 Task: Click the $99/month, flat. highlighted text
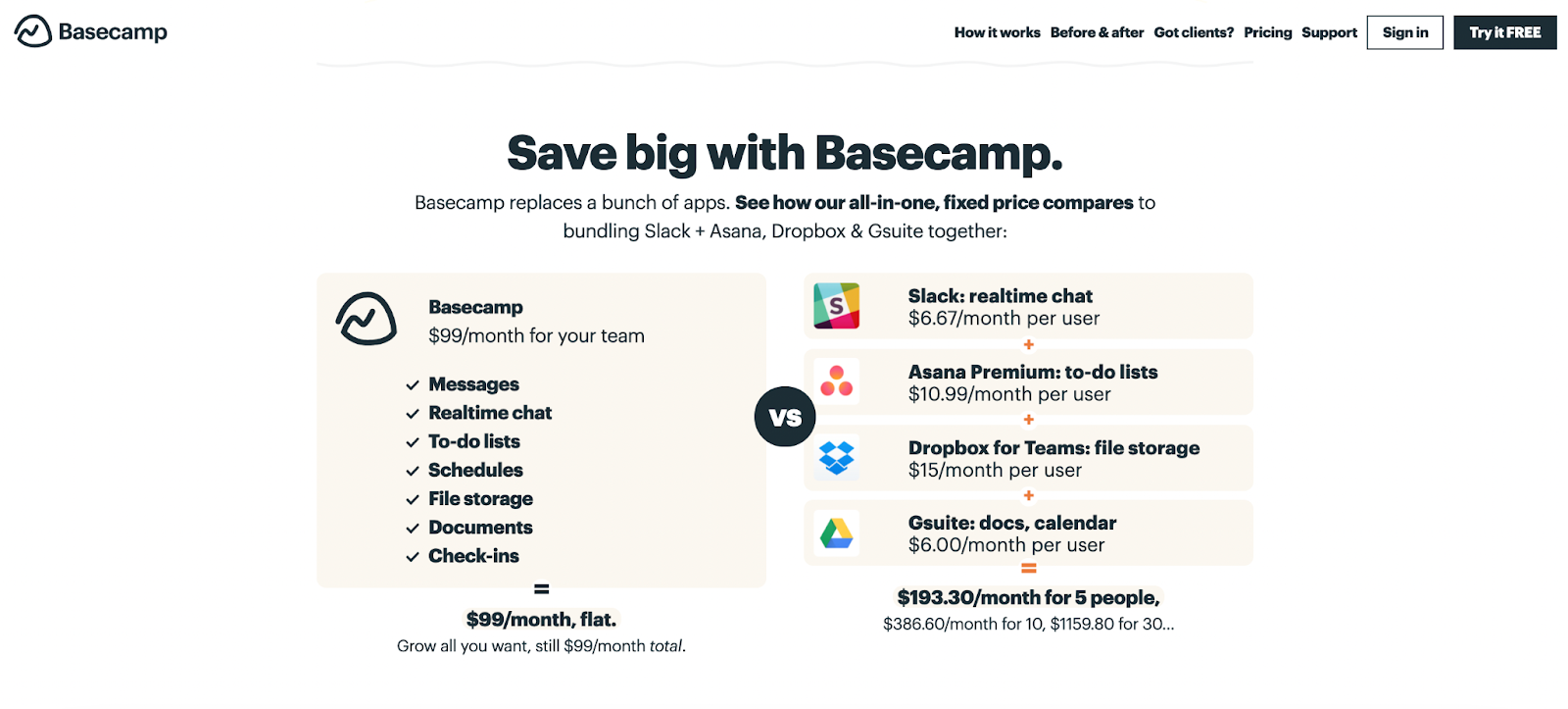pyautogui.click(x=541, y=619)
